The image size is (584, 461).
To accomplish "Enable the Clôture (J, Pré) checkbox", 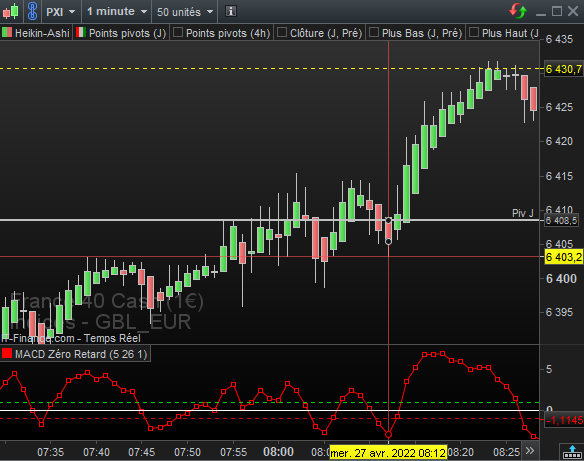I will click(282, 32).
